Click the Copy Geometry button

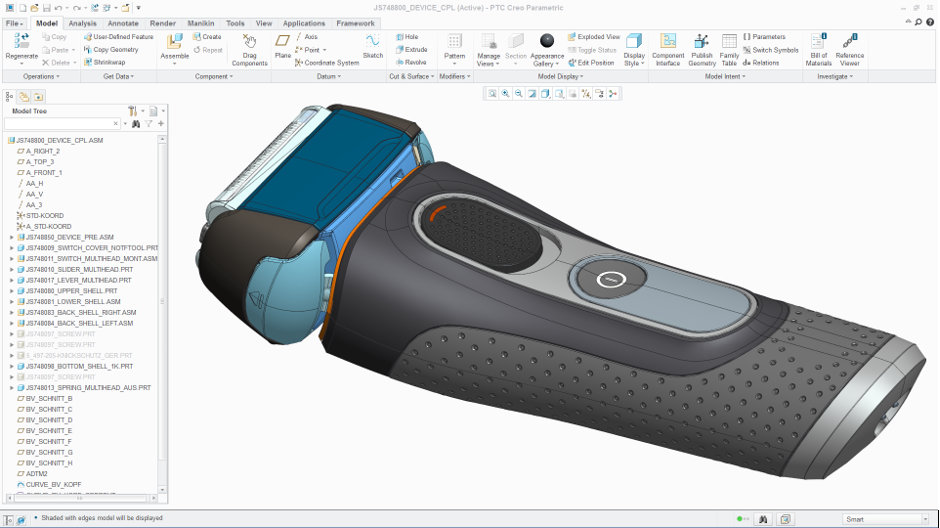111,50
